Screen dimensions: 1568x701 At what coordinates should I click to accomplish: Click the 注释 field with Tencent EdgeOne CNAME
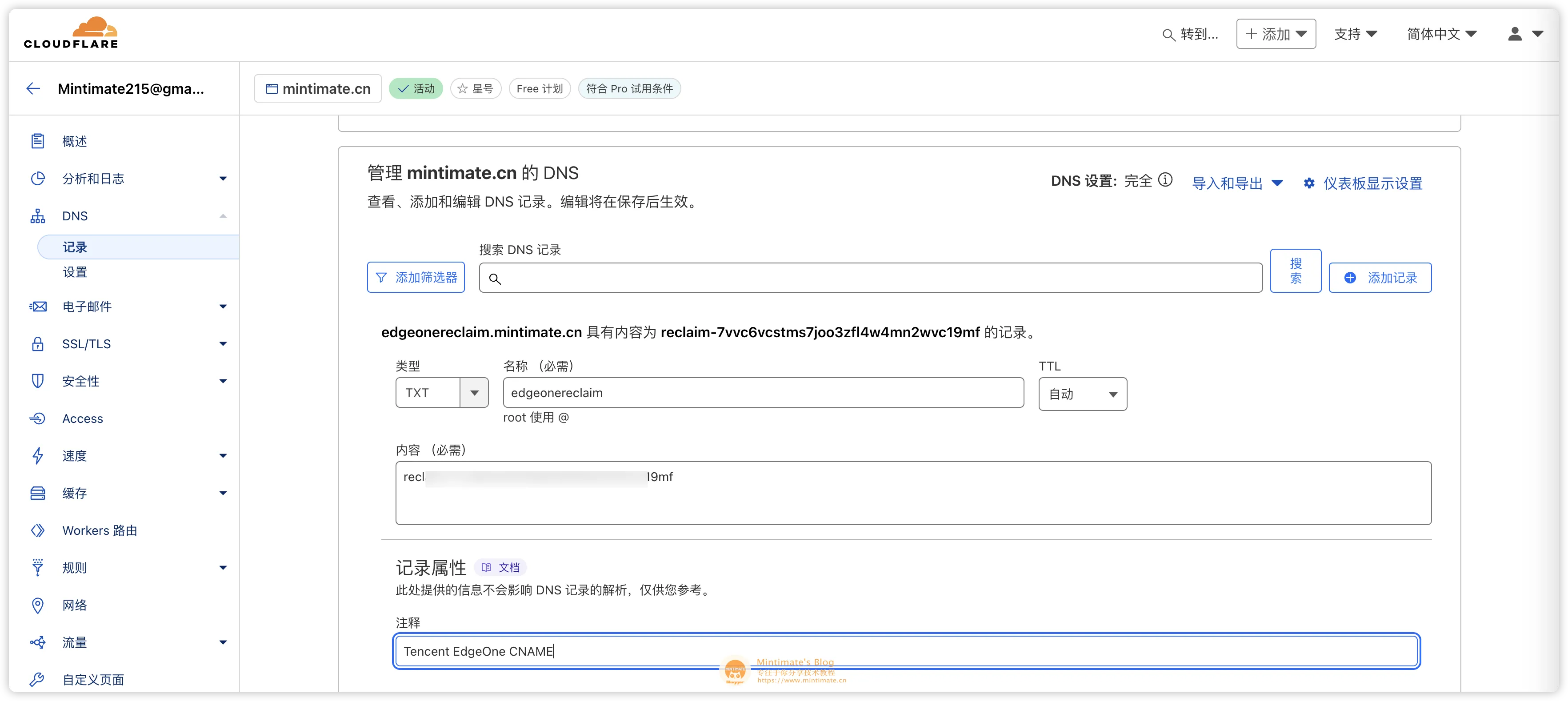tap(906, 651)
